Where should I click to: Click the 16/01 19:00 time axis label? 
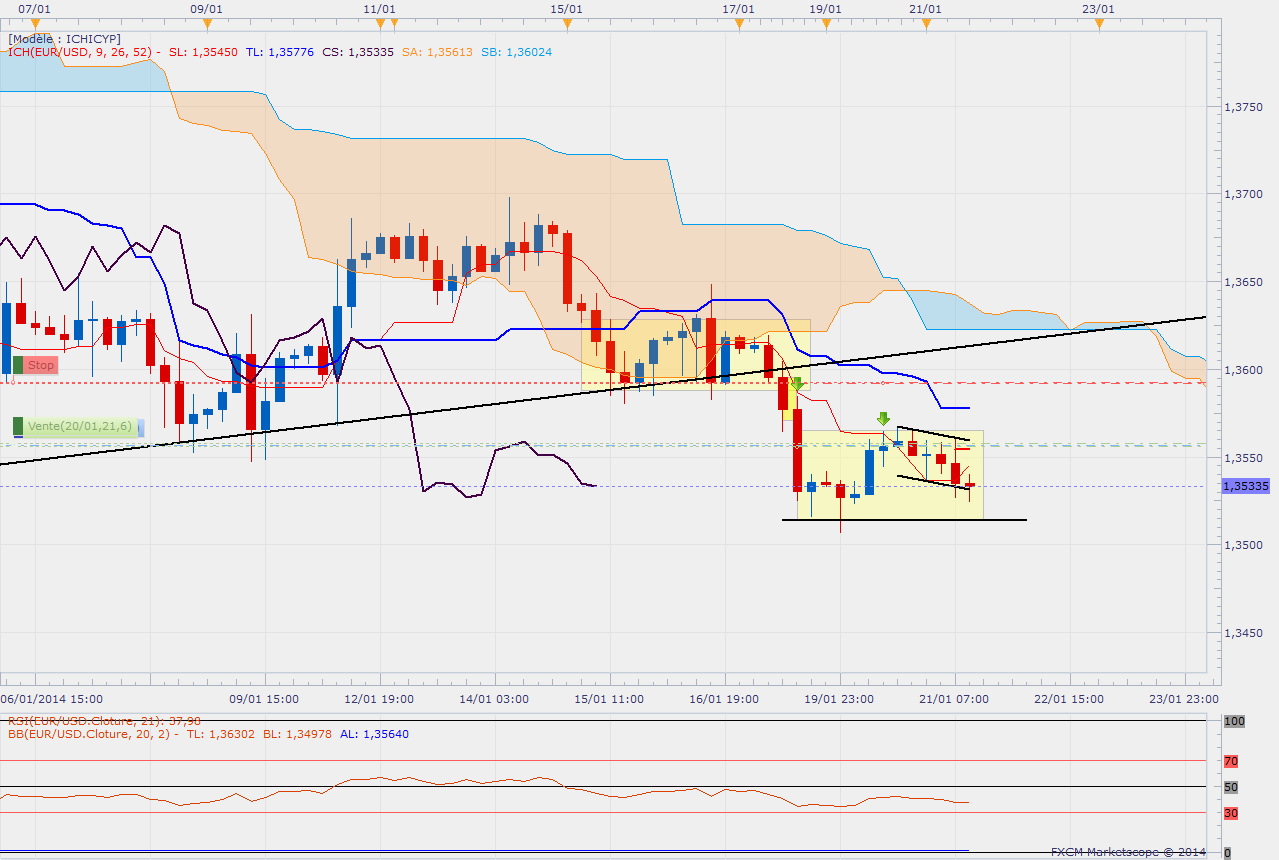click(726, 699)
